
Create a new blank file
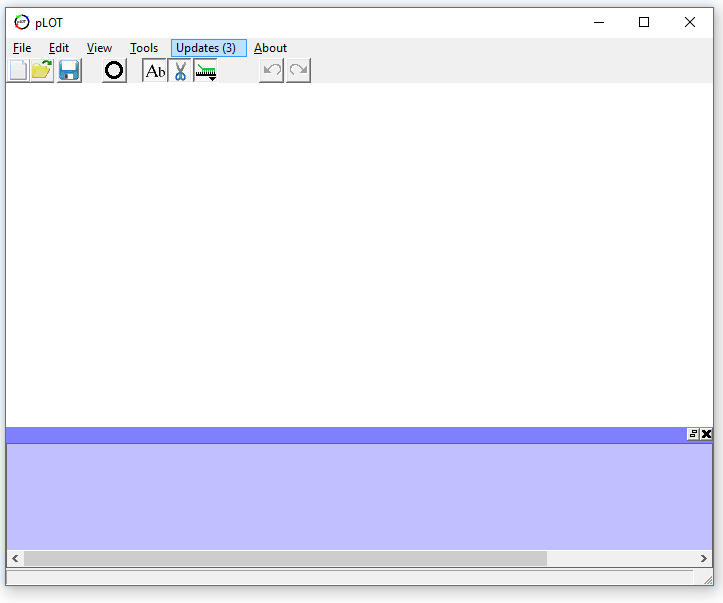click(x=18, y=70)
